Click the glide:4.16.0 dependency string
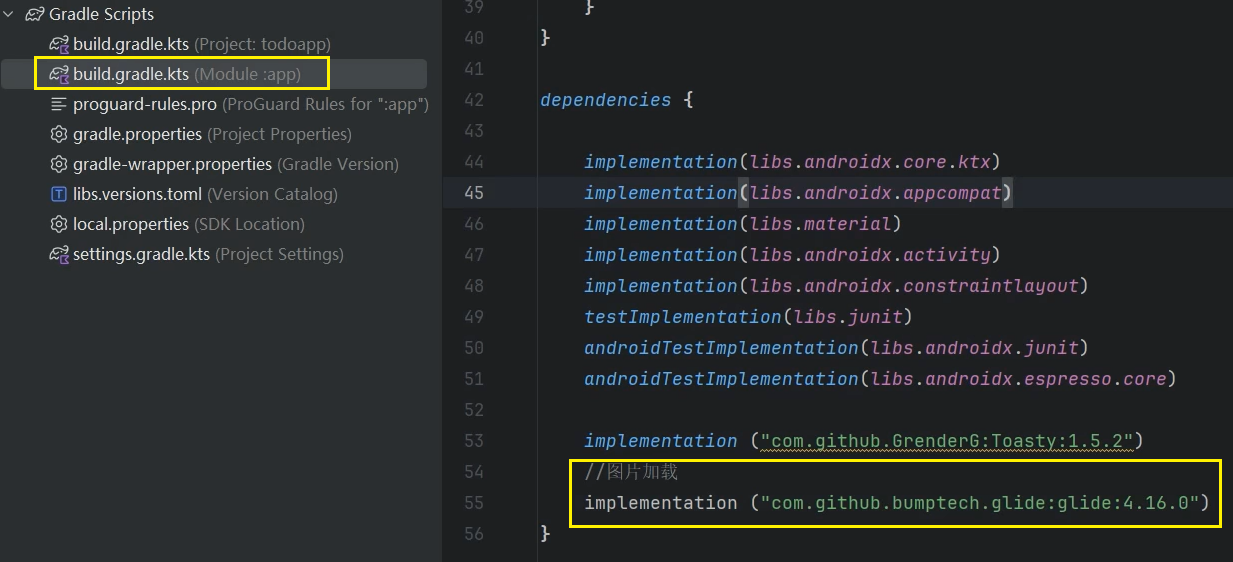 coord(979,502)
